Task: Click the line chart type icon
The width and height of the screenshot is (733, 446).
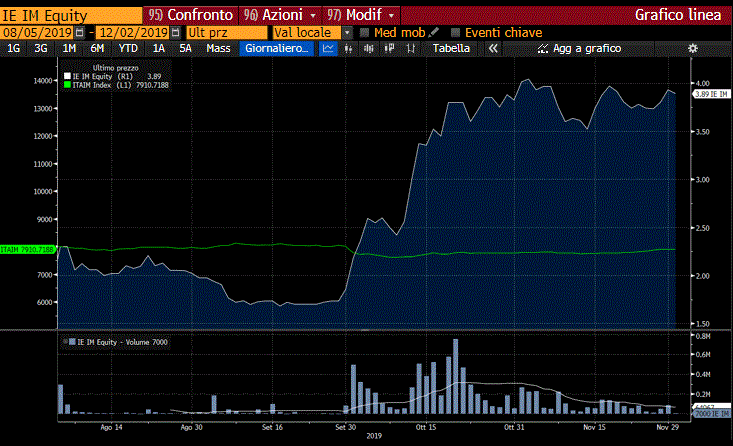Action: tap(328, 48)
